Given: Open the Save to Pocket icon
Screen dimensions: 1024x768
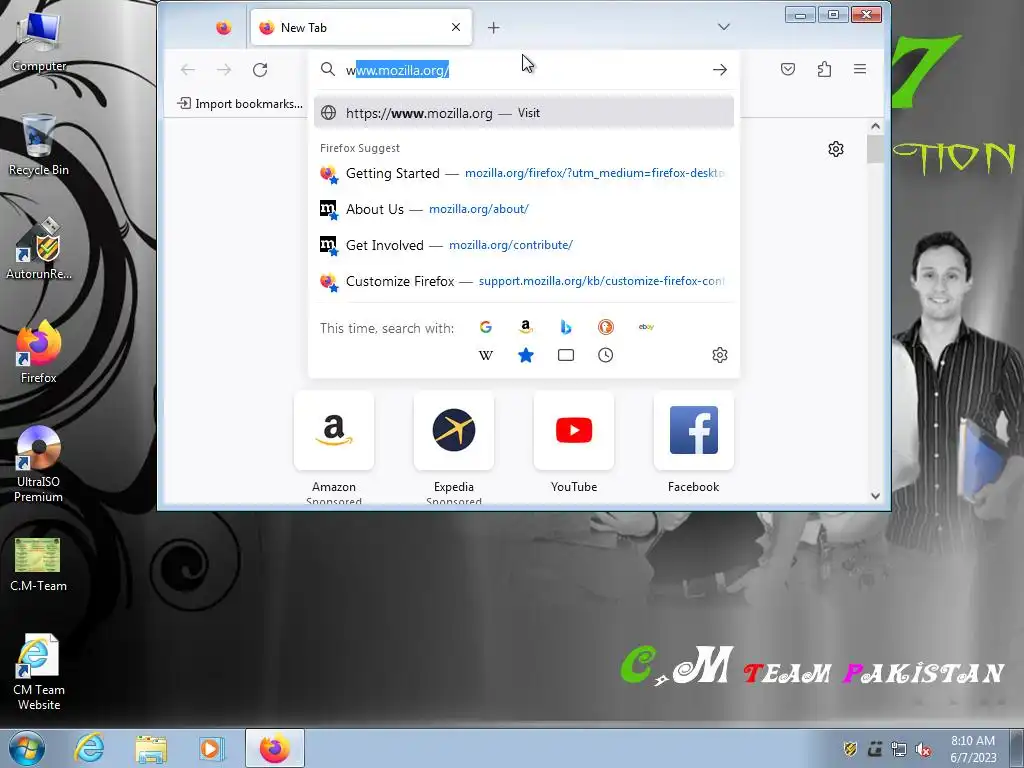Looking at the screenshot, I should tap(788, 69).
